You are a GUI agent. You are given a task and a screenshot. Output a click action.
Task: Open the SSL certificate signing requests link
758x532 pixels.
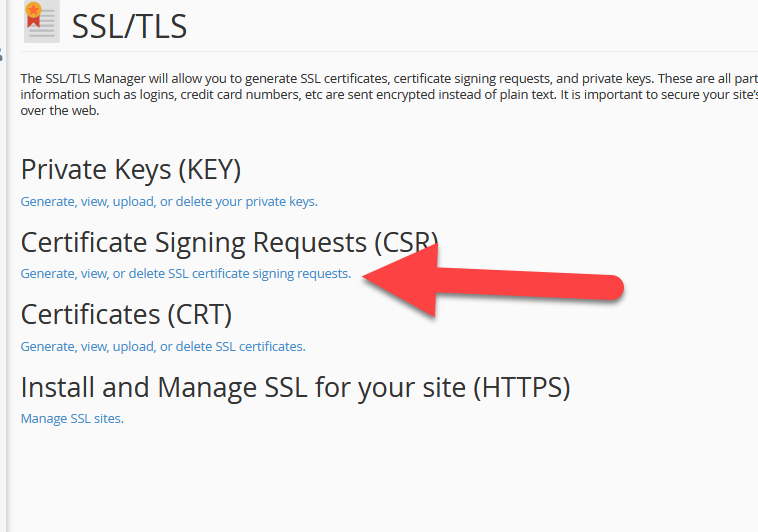coord(186,274)
